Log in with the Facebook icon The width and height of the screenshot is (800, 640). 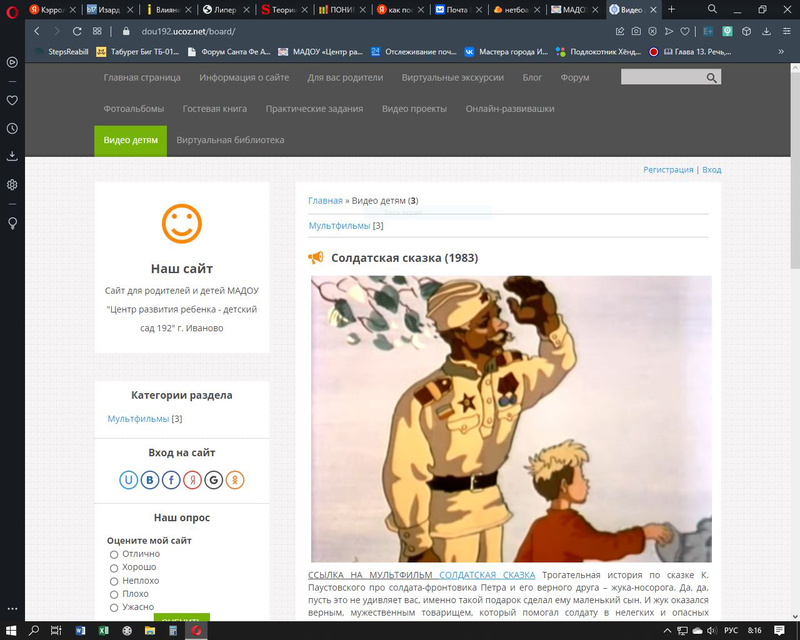point(171,480)
